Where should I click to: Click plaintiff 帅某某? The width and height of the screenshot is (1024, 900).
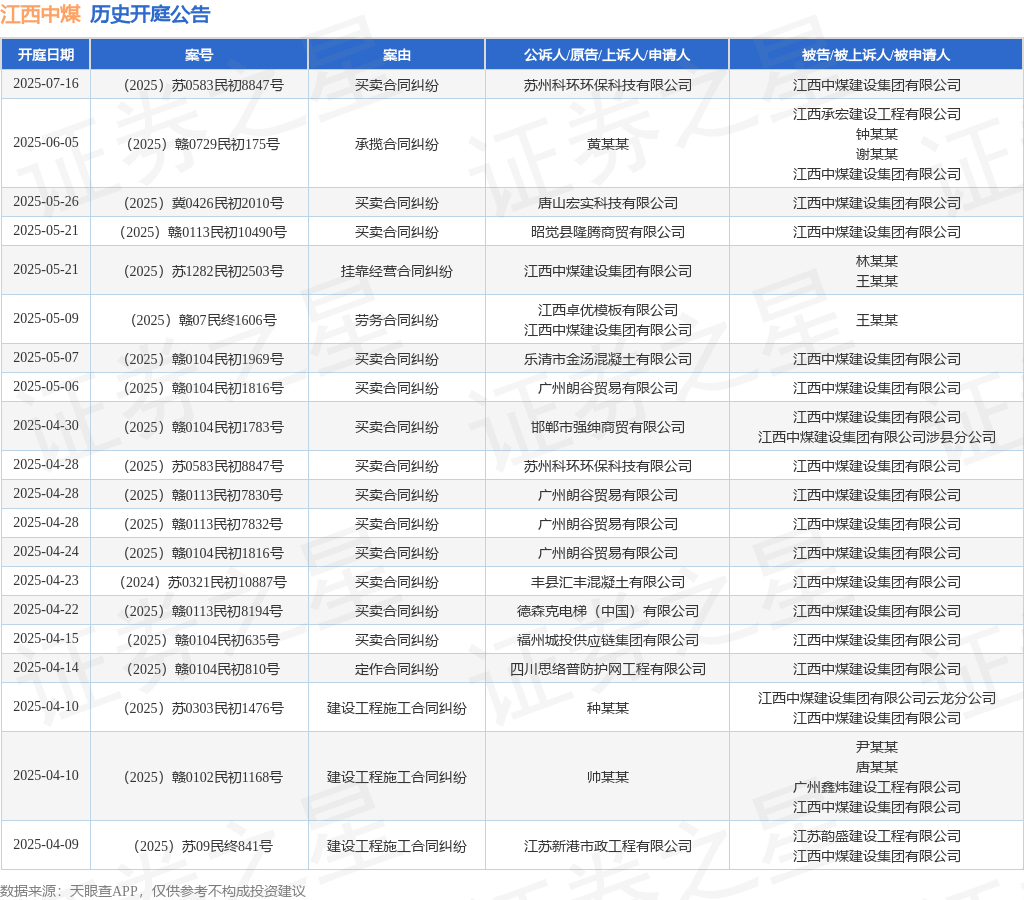607,777
